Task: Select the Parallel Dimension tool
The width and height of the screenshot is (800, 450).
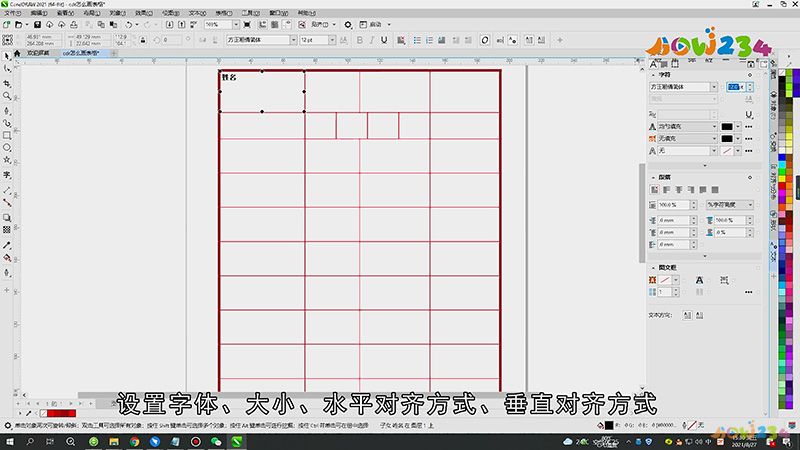Action: point(7,190)
